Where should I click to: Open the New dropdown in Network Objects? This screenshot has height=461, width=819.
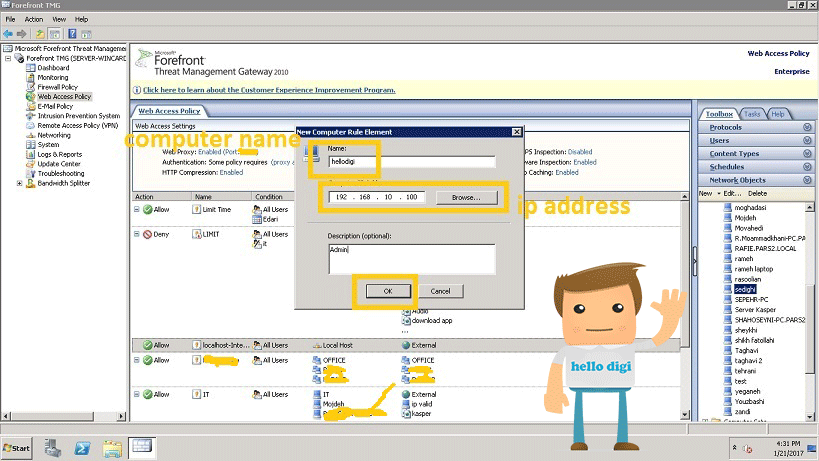coord(709,194)
